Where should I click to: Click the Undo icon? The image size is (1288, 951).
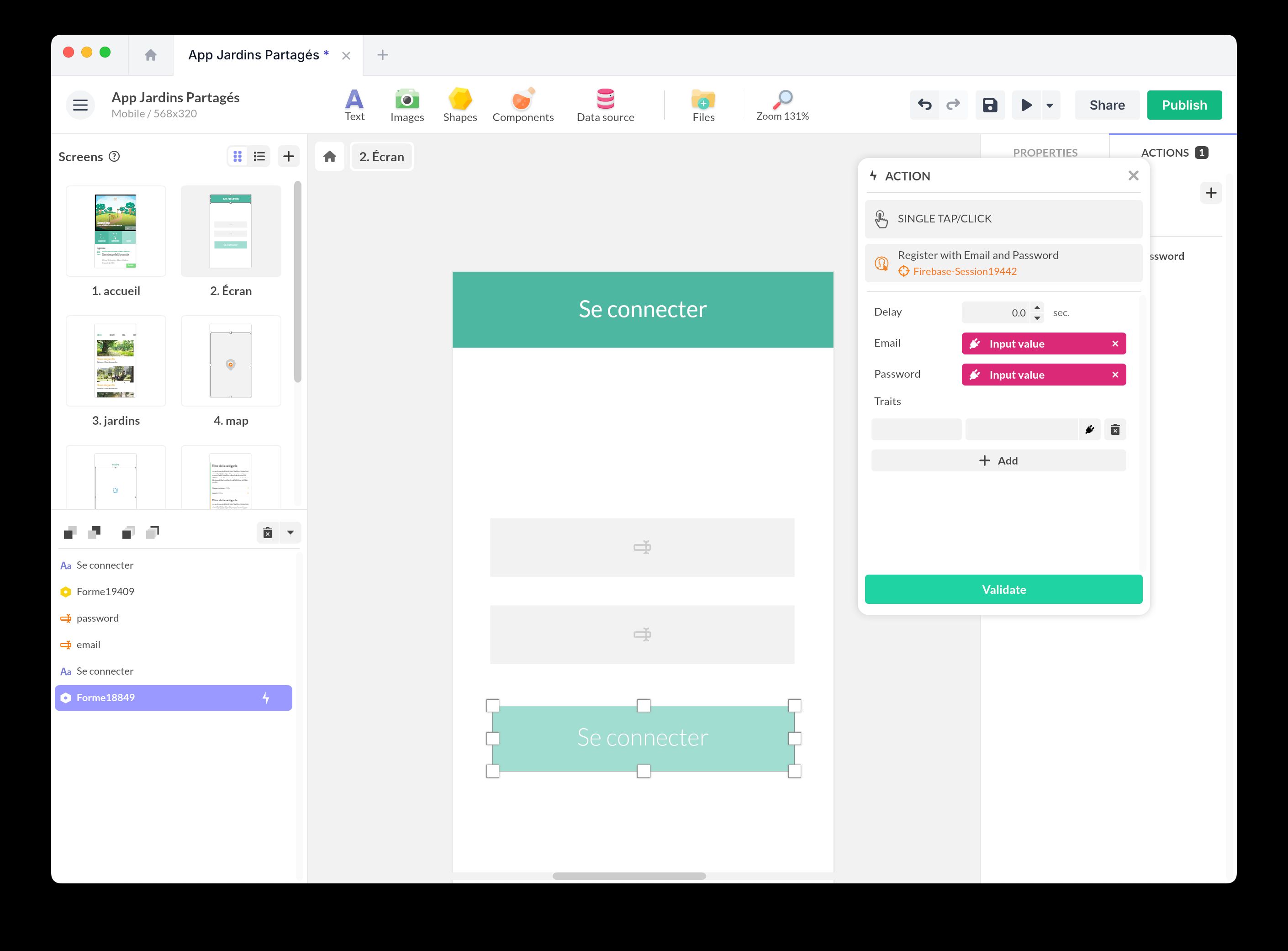[x=925, y=105]
